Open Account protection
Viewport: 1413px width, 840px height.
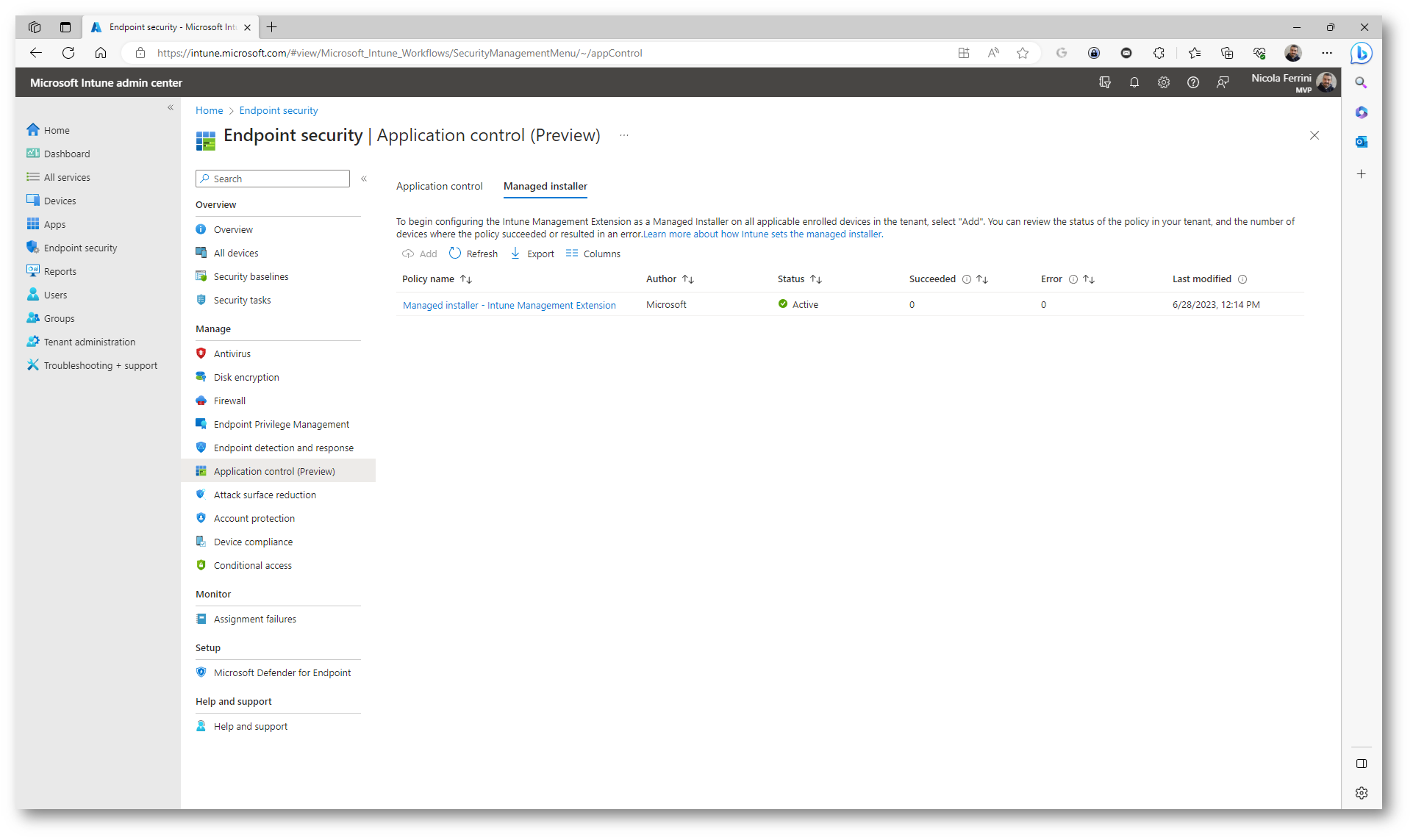coord(254,518)
